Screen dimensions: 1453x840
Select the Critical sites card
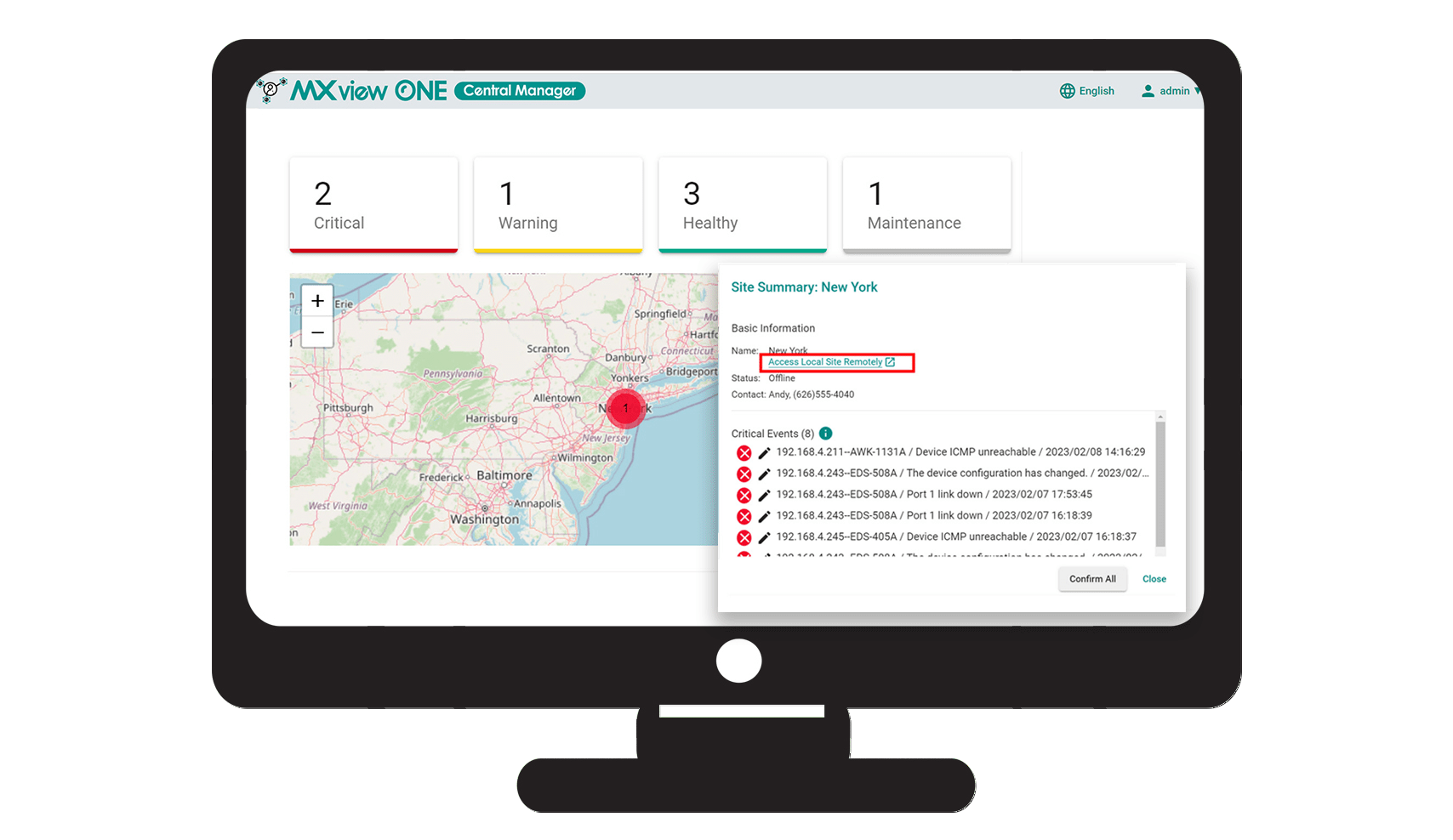click(x=373, y=205)
